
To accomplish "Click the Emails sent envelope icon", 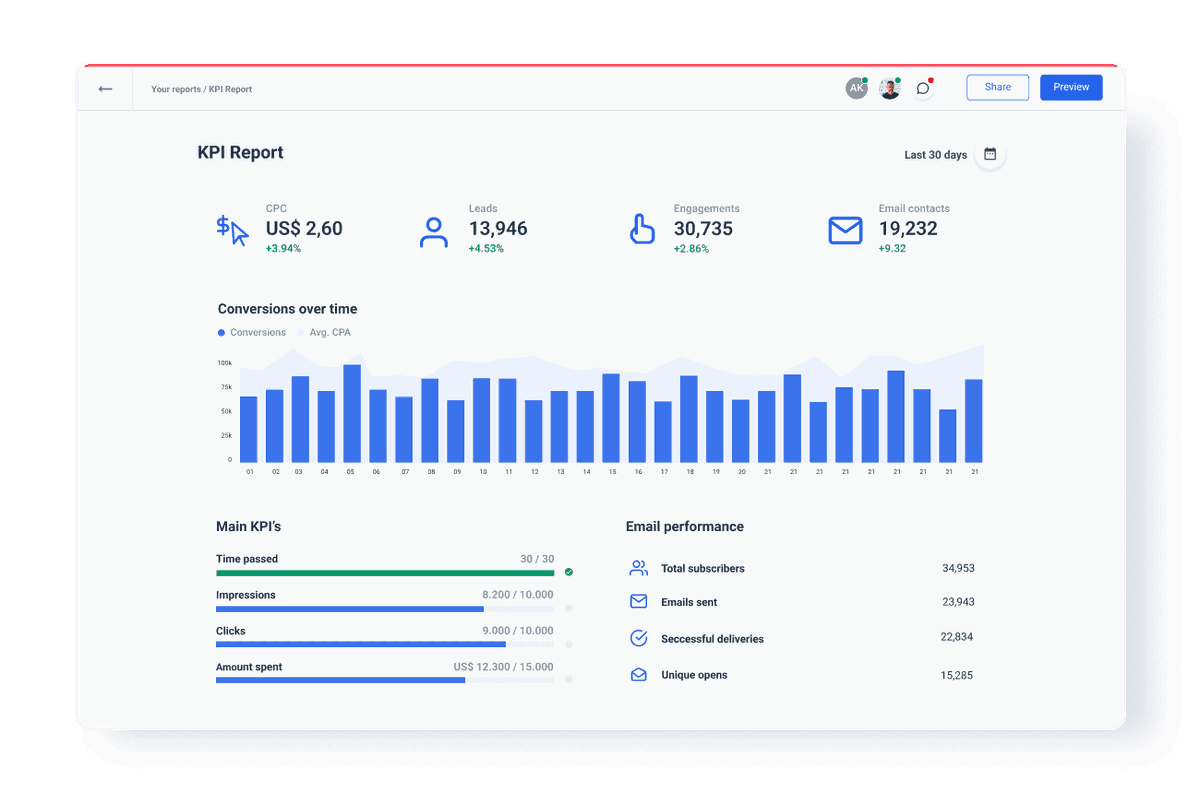I will pos(639,601).
